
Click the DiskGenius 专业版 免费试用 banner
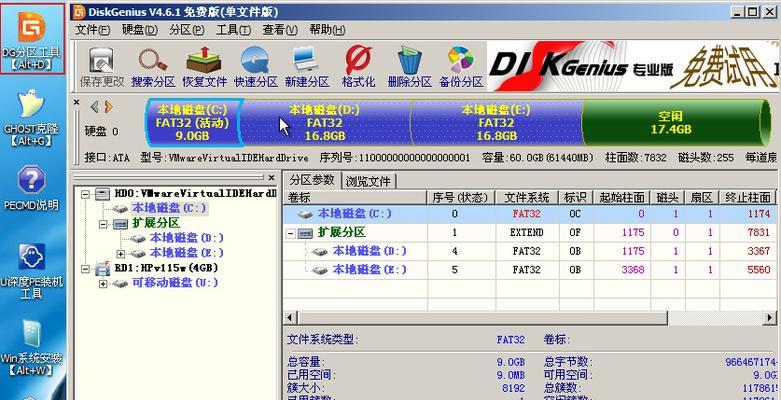[x=634, y=67]
